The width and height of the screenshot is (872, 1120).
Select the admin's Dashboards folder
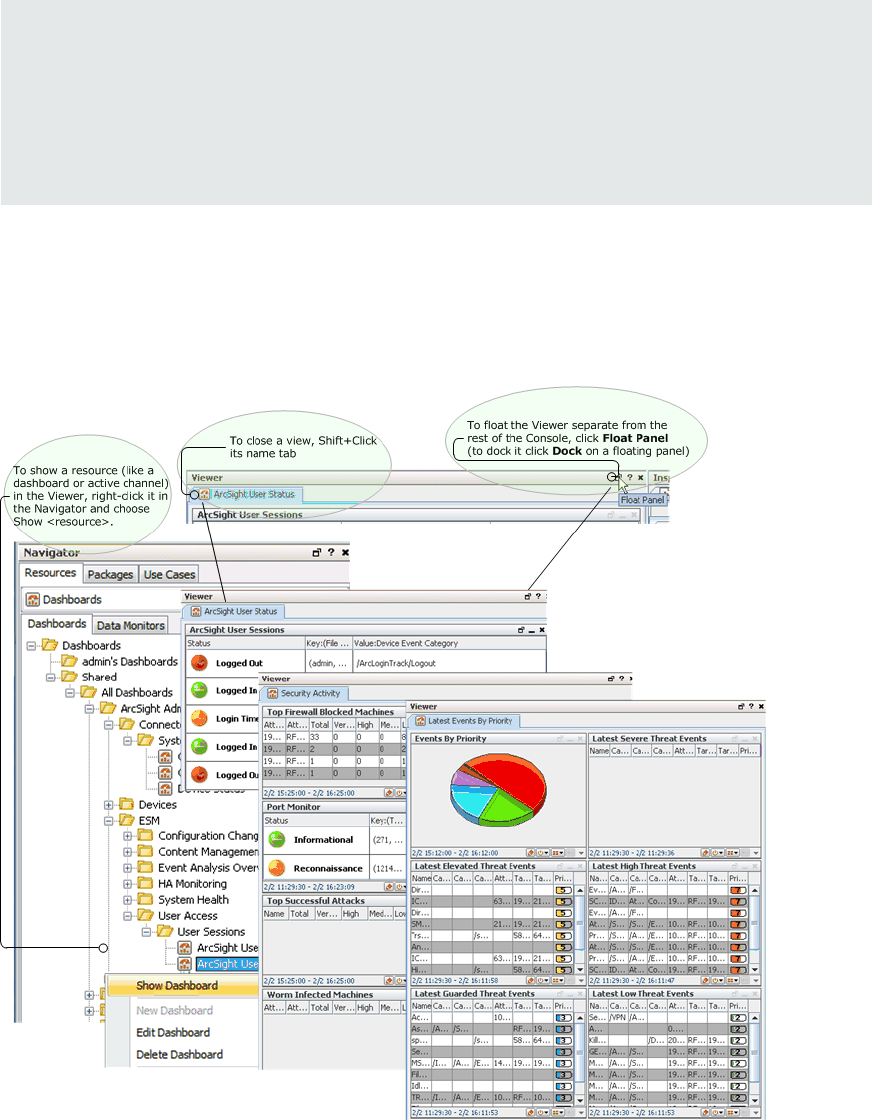coord(120,661)
